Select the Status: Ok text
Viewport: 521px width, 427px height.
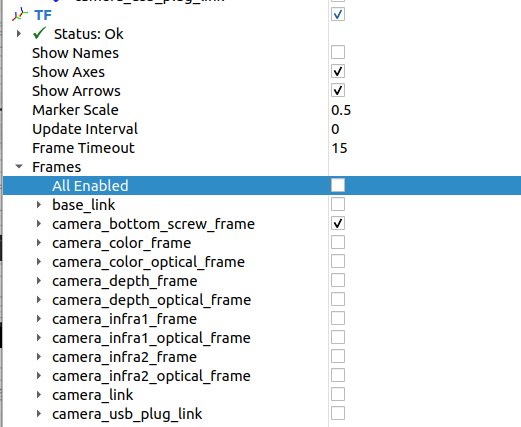89,34
